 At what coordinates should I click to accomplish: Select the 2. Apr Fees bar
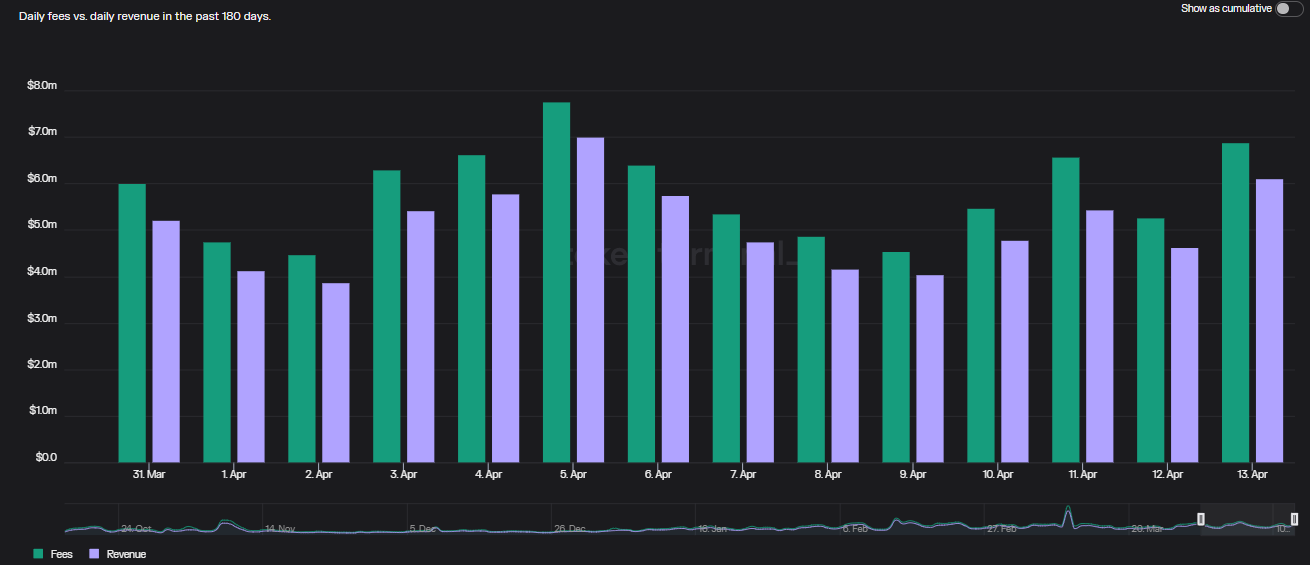click(302, 359)
